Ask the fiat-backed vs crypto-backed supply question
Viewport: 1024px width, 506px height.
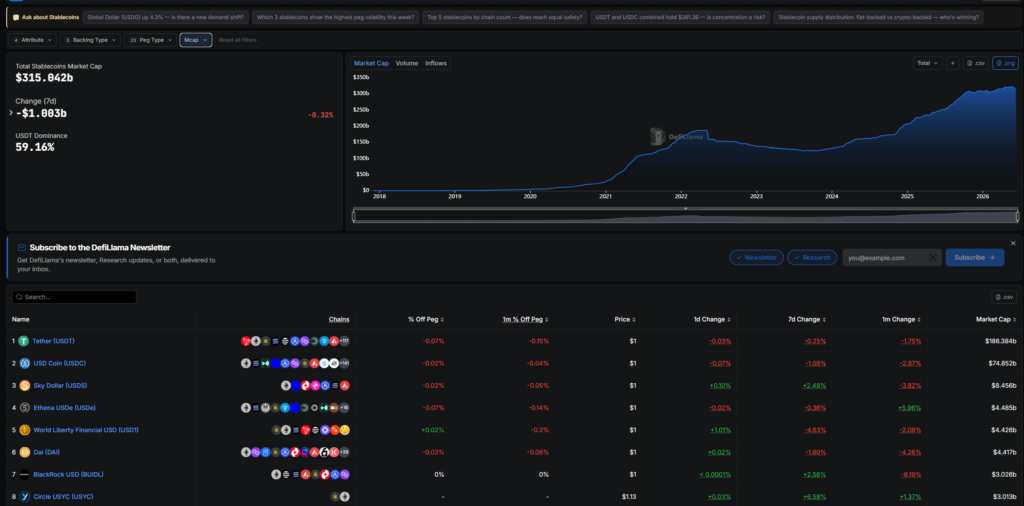(878, 18)
